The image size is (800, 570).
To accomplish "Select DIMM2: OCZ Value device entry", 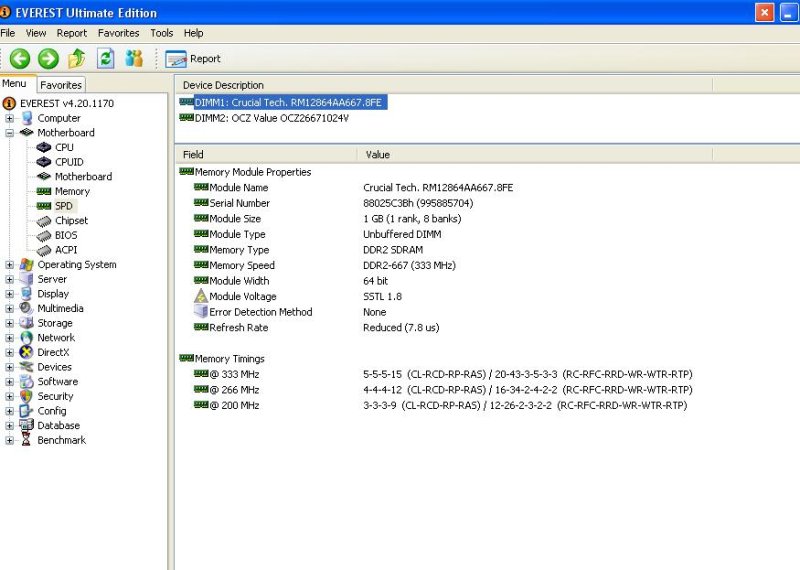I will (271, 118).
